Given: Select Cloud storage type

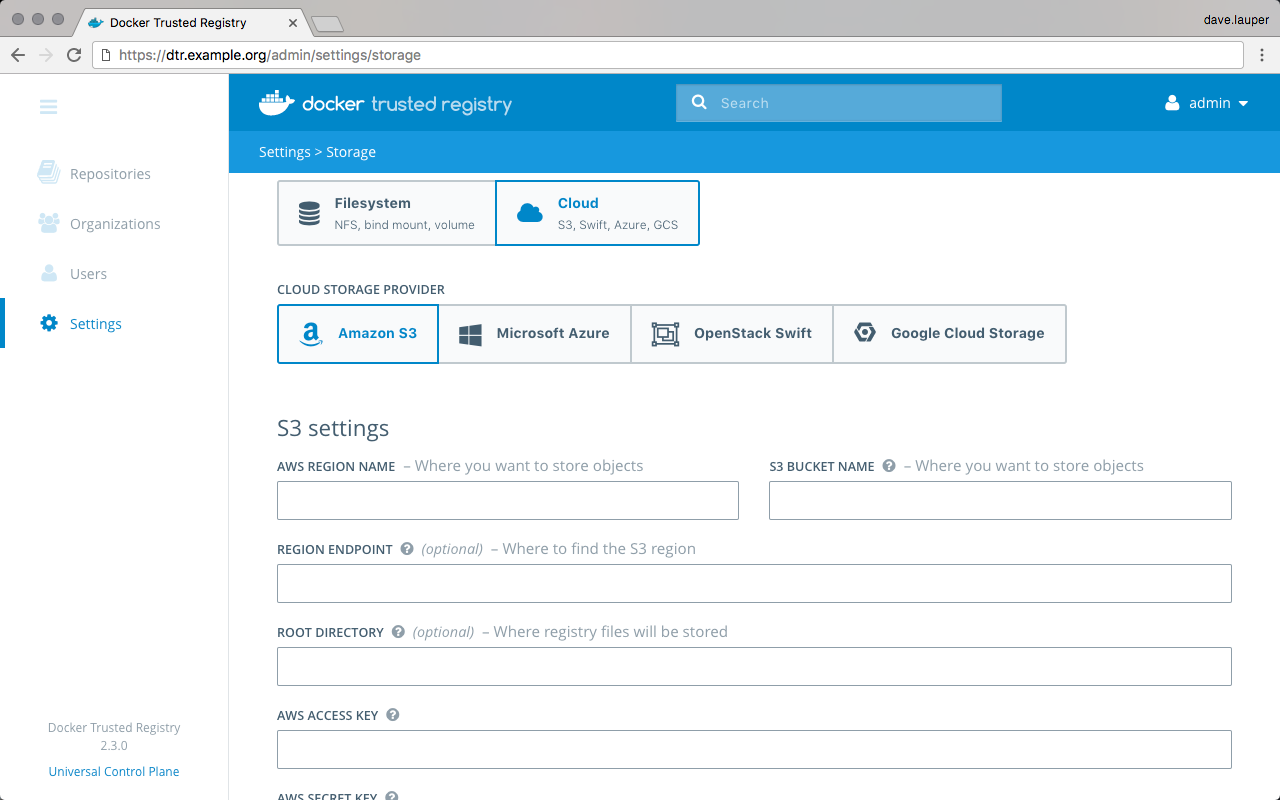Looking at the screenshot, I should point(597,213).
